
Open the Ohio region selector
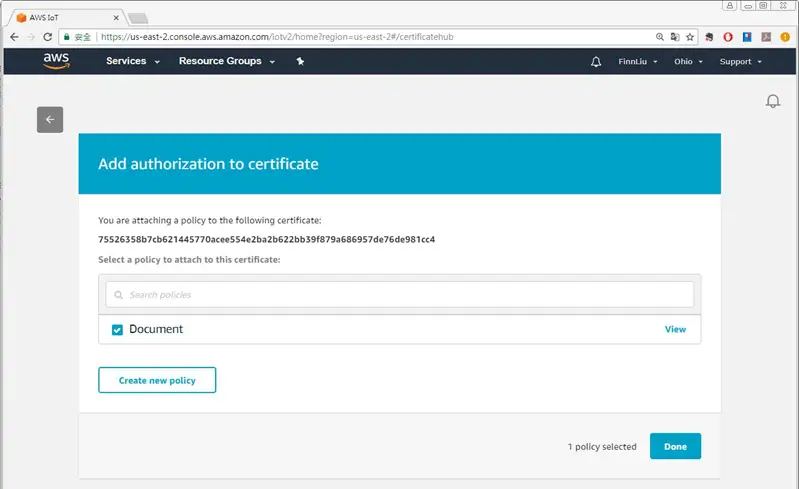(688, 62)
